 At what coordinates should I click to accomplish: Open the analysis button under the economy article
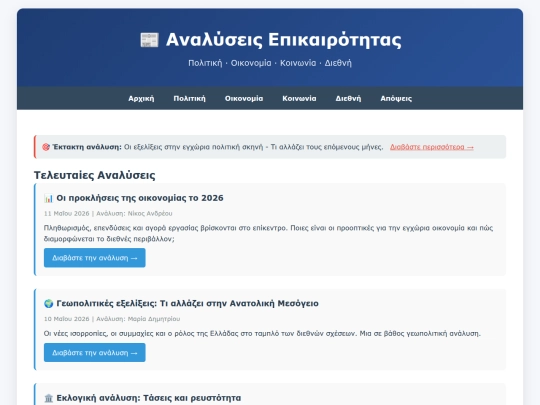(x=95, y=258)
